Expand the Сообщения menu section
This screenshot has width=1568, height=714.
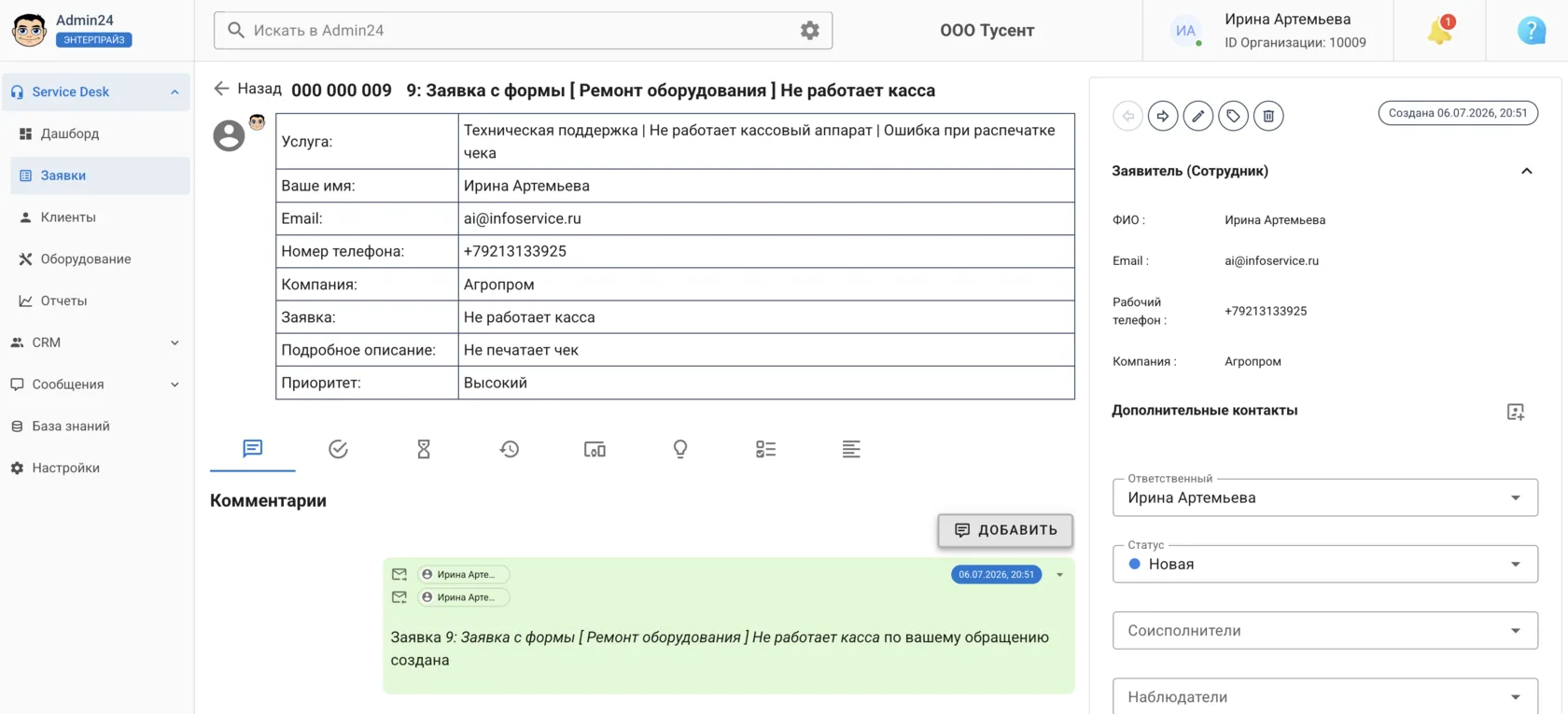click(175, 385)
